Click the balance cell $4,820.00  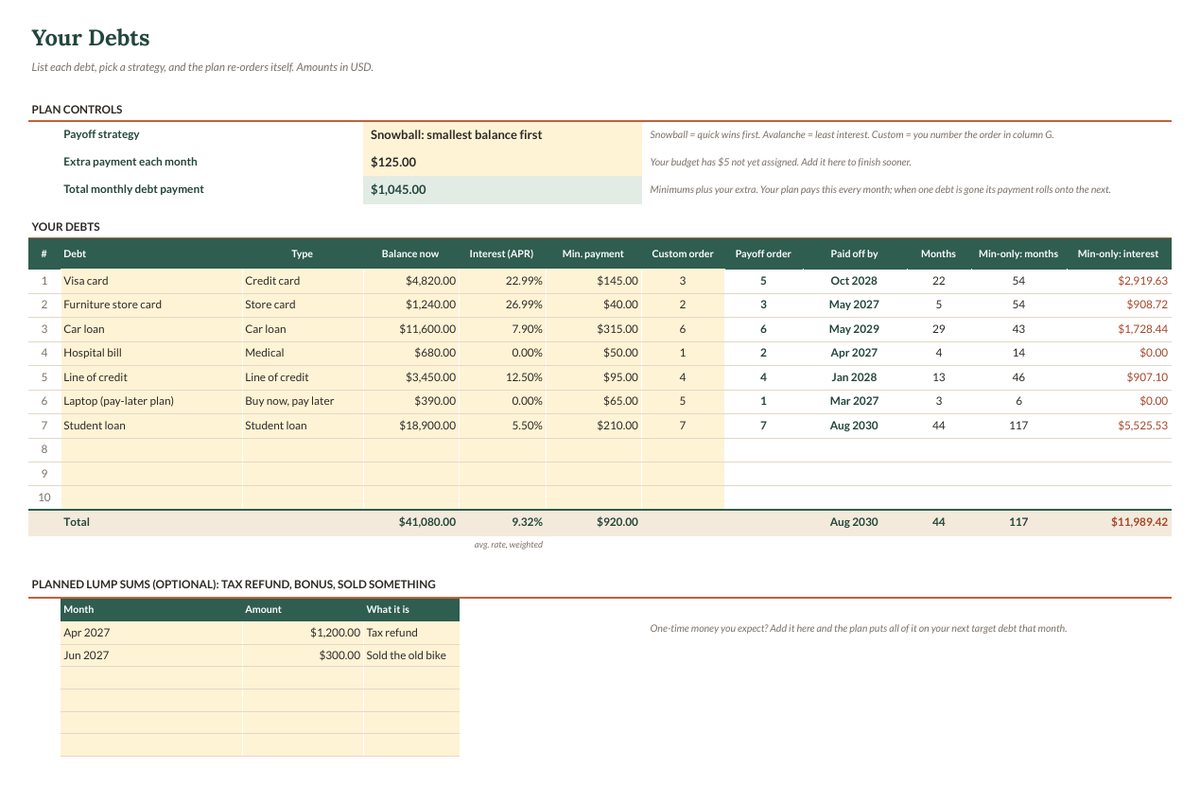[411, 281]
